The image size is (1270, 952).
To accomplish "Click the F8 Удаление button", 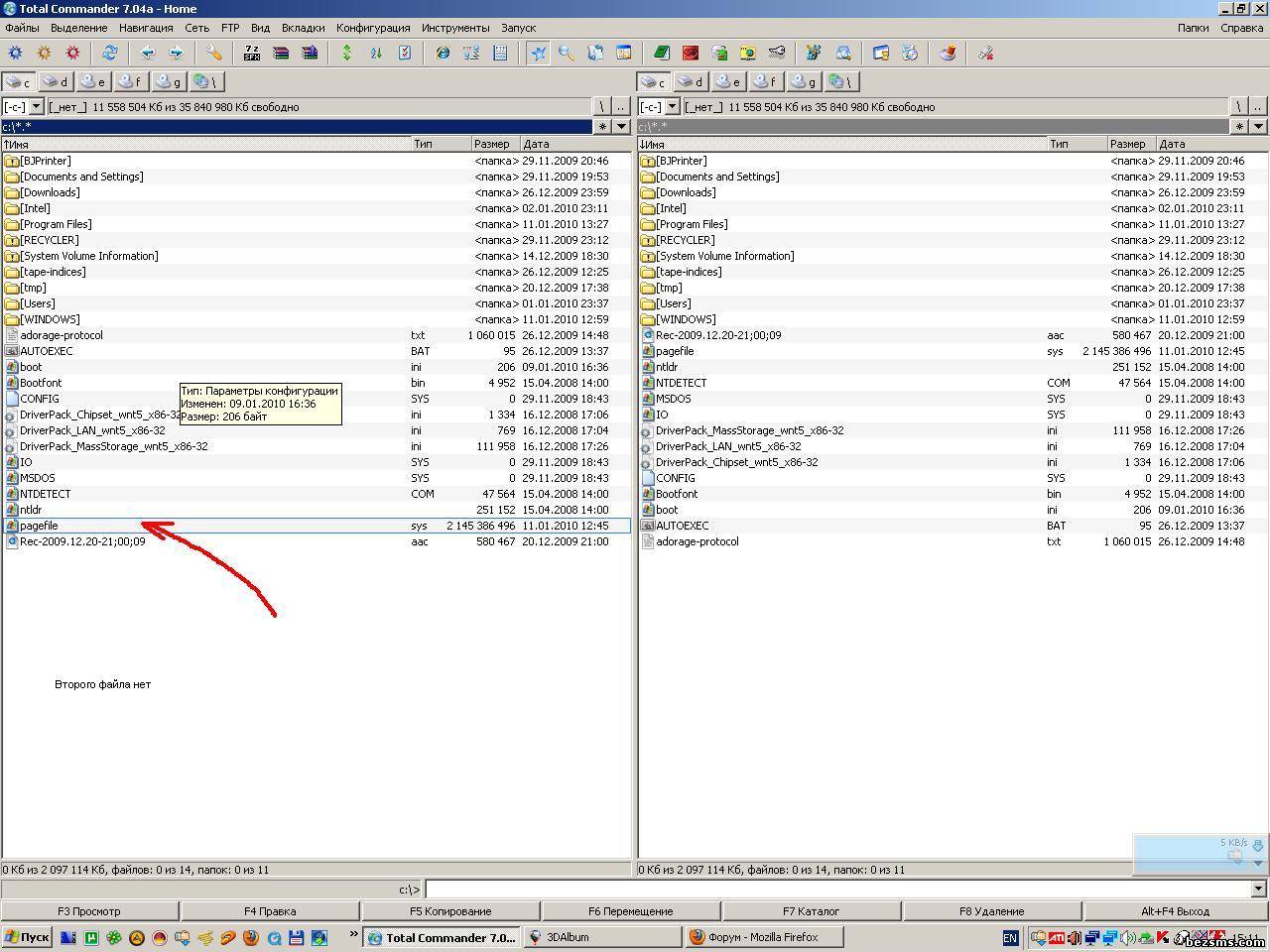I will click(x=992, y=910).
